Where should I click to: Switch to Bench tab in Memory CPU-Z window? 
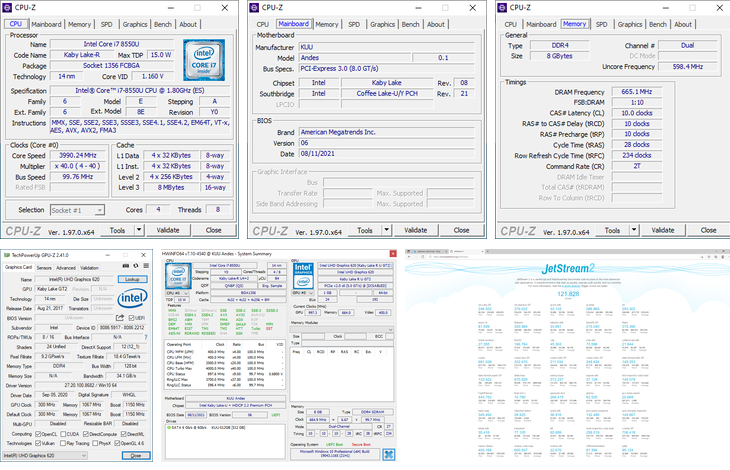pos(657,24)
